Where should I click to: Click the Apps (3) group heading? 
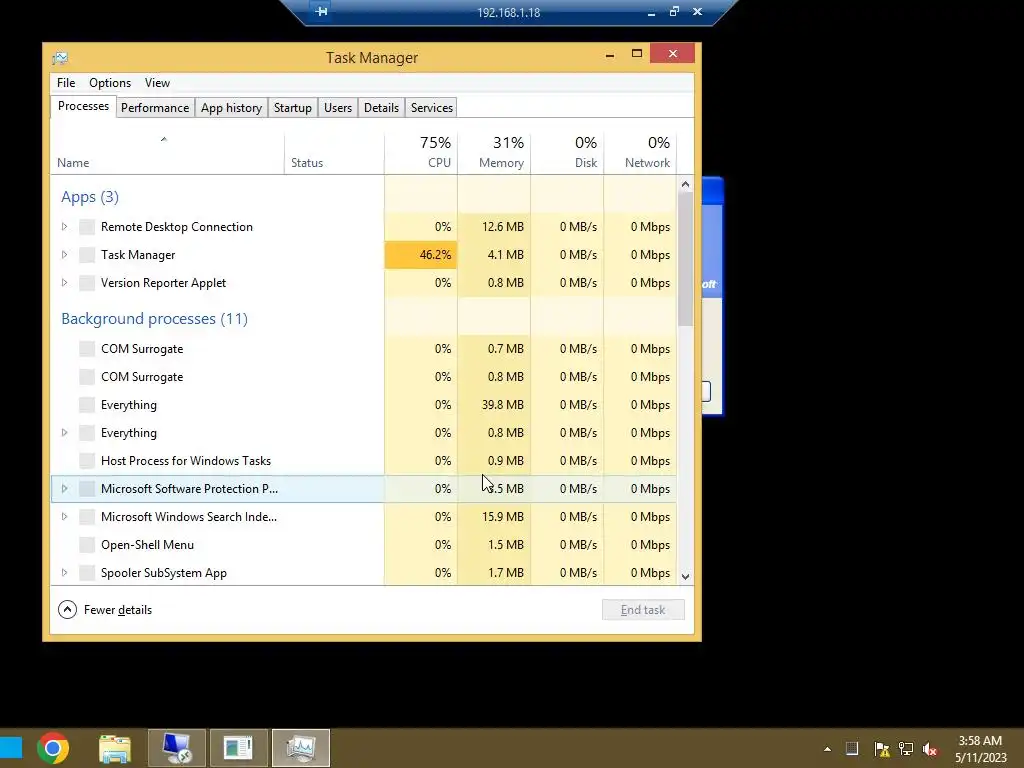(89, 197)
